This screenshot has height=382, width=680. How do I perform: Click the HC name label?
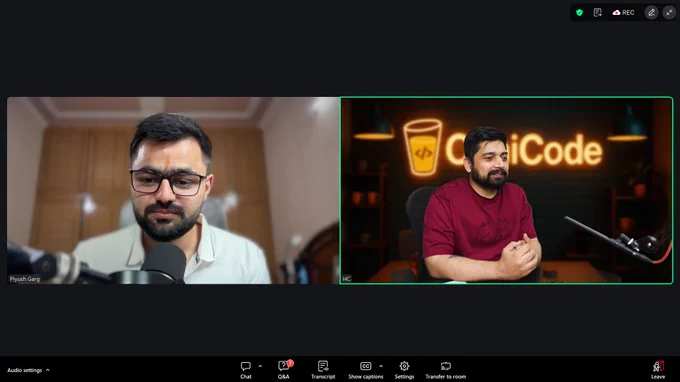click(346, 279)
